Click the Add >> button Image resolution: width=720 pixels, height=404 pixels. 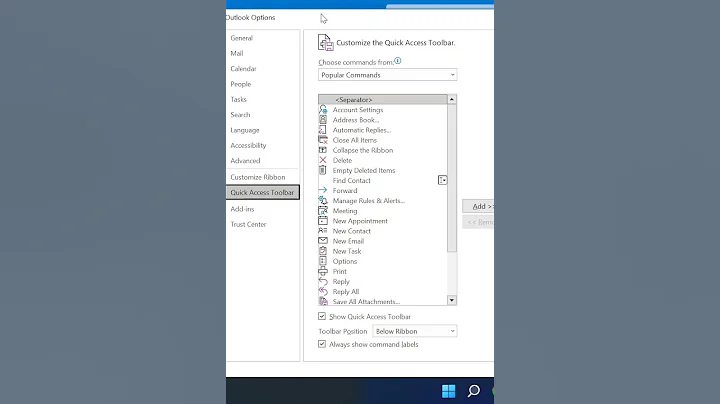[478, 206]
